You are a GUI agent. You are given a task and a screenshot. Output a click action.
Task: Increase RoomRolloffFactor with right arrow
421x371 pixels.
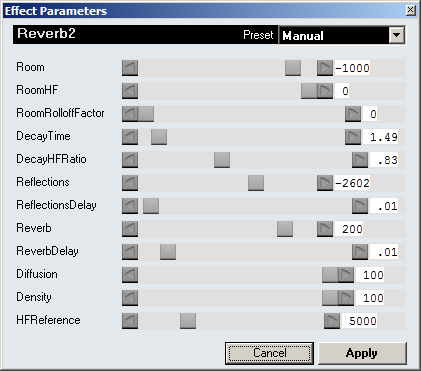tap(353, 114)
